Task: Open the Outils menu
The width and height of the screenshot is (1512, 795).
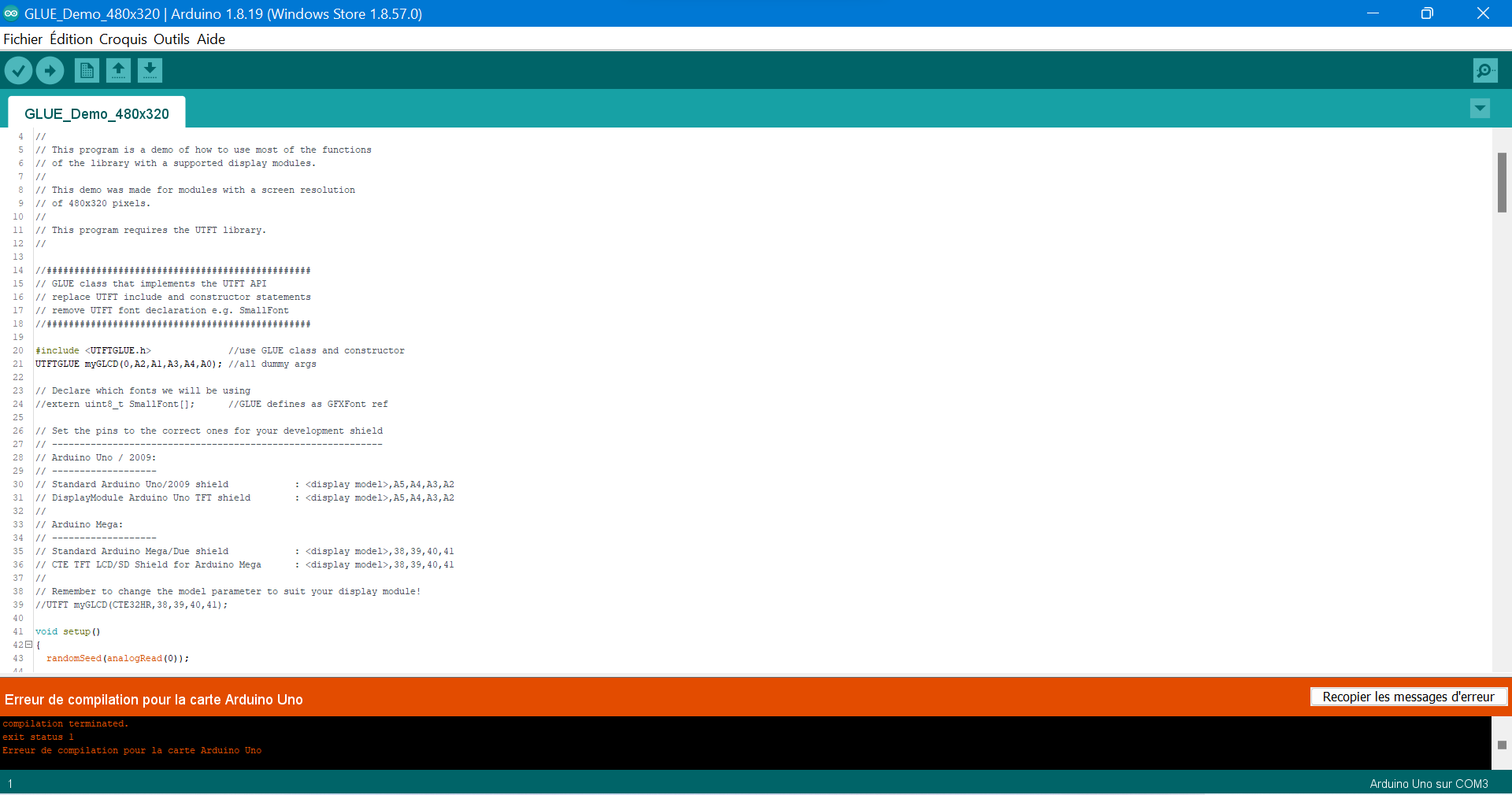Action: click(x=172, y=39)
